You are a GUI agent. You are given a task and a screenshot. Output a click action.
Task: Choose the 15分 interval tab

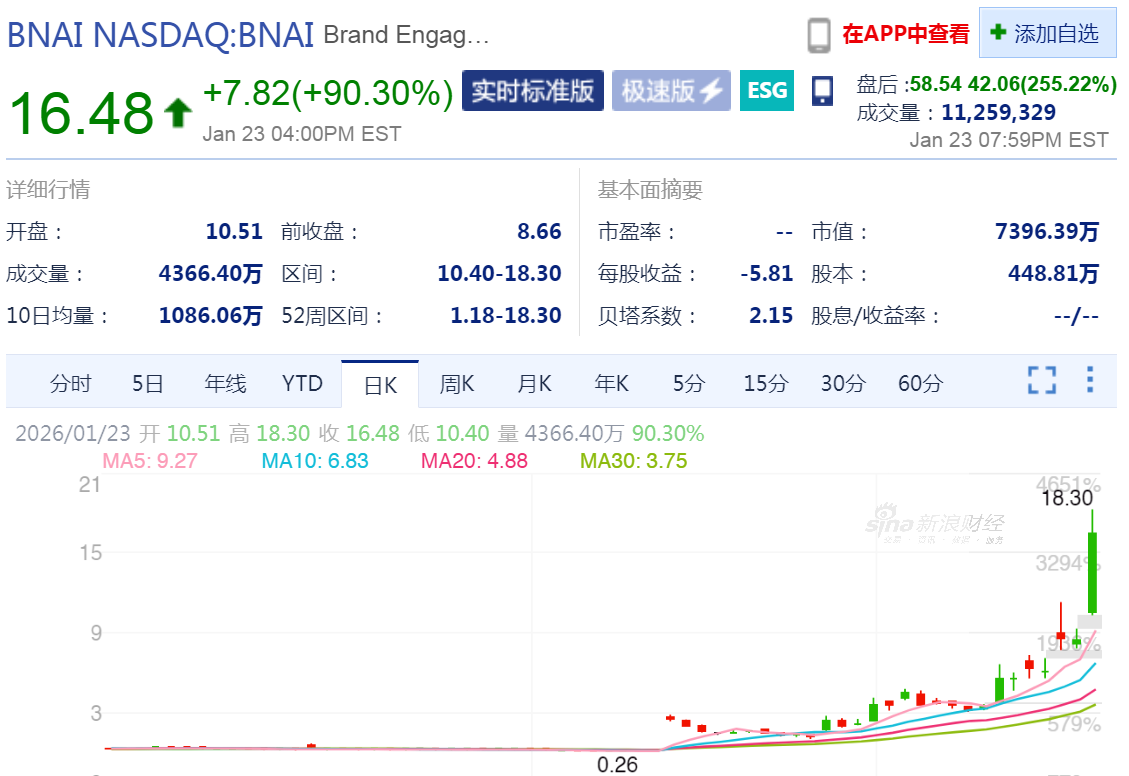(765, 384)
